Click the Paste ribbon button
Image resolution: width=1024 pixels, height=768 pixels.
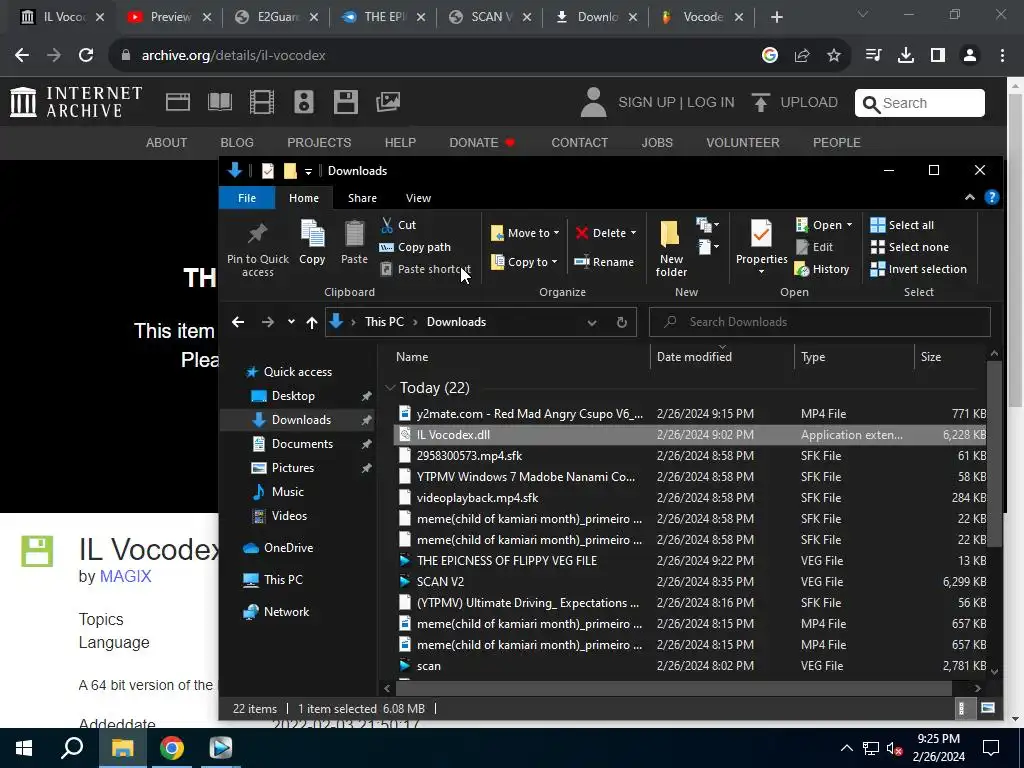coord(354,242)
